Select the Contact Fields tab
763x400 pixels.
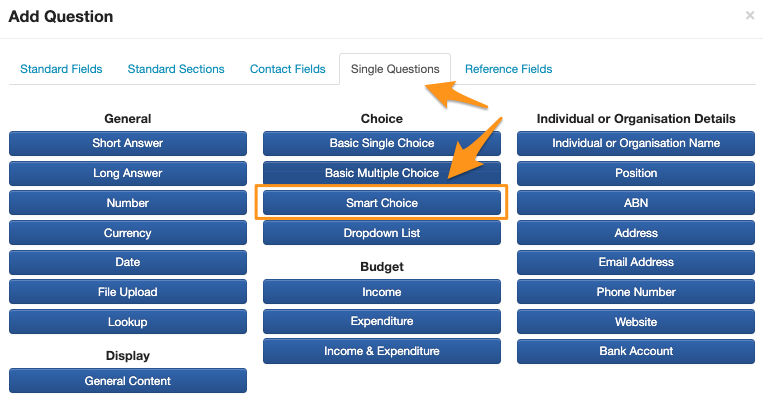pyautogui.click(x=288, y=69)
